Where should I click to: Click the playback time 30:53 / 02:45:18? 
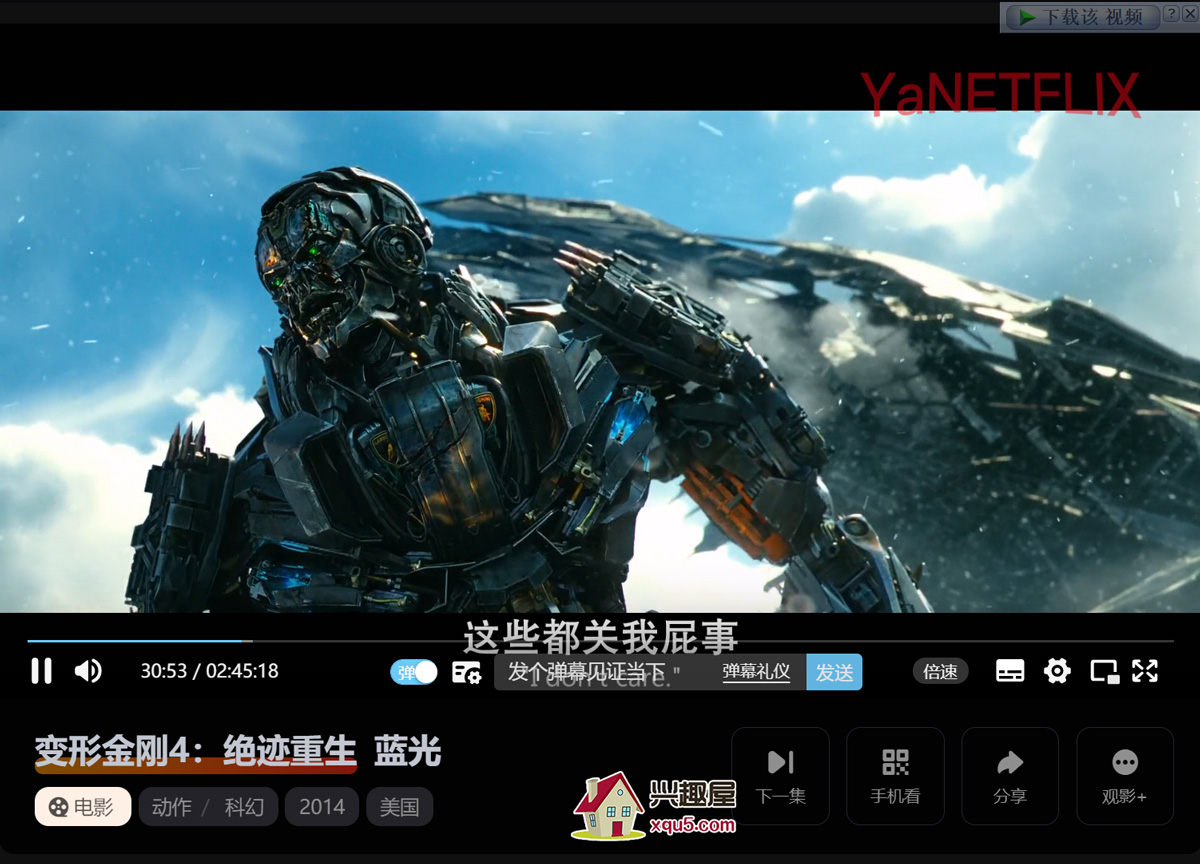click(209, 671)
